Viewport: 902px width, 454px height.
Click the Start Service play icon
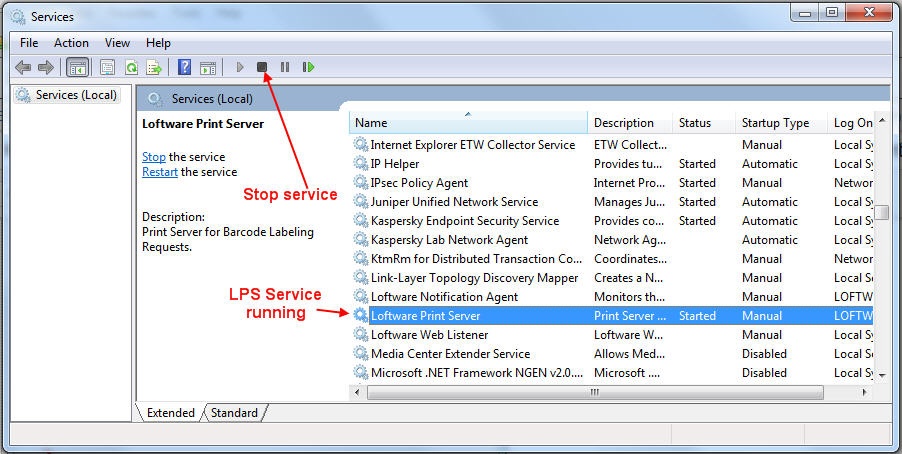[x=240, y=67]
